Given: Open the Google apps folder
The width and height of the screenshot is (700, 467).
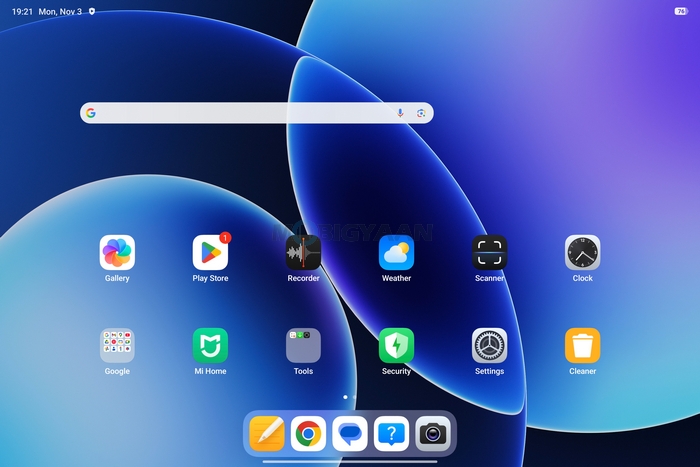Looking at the screenshot, I should (x=117, y=346).
